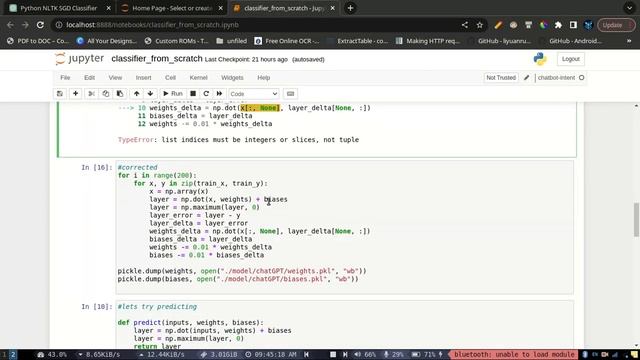
Task: Open the Custom ROMs bookmark
Action: click(x=176, y=41)
